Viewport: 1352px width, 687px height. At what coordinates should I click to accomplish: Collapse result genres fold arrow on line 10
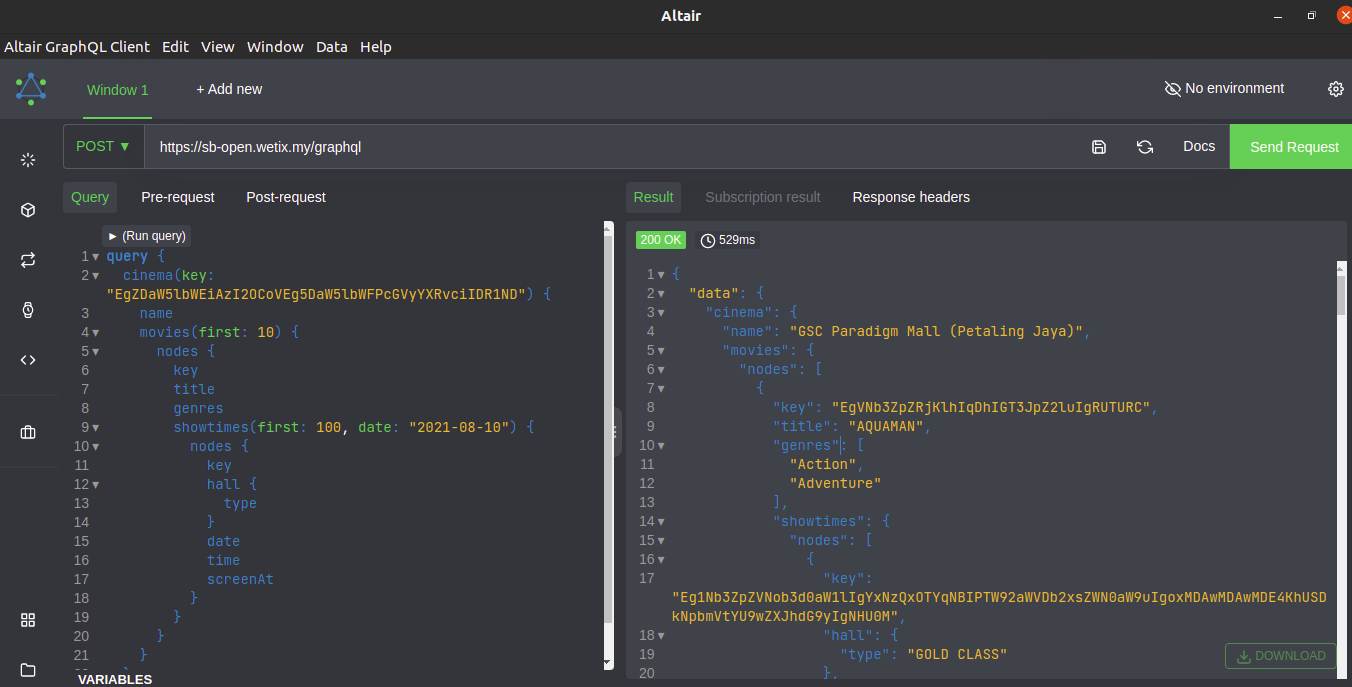click(661, 446)
